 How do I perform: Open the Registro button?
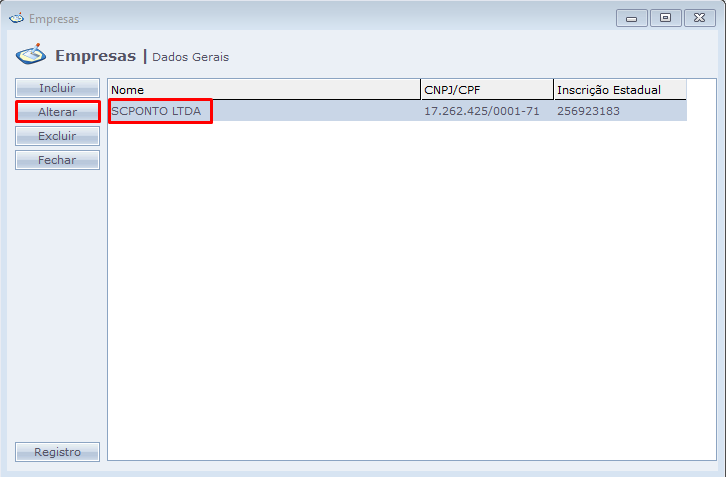(57, 452)
